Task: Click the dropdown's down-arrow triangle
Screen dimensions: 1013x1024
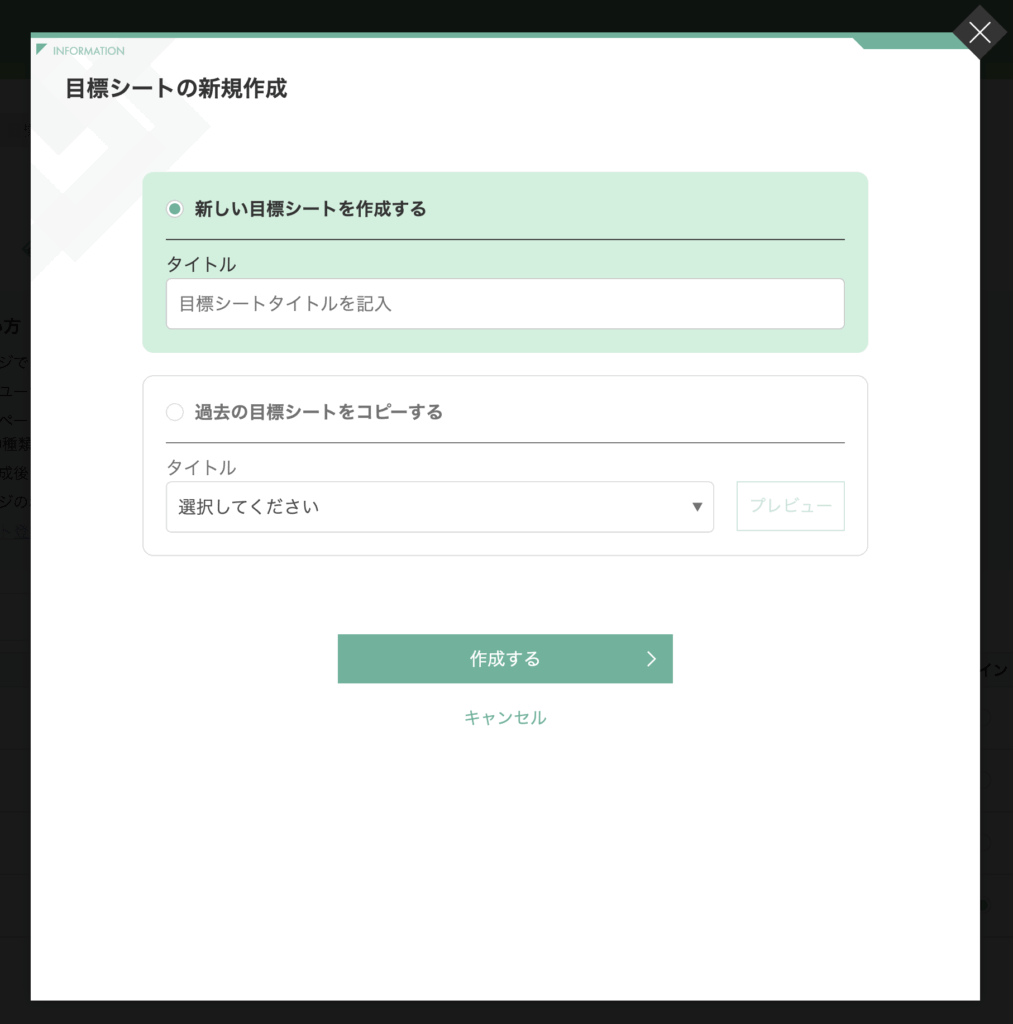Action: (x=697, y=507)
